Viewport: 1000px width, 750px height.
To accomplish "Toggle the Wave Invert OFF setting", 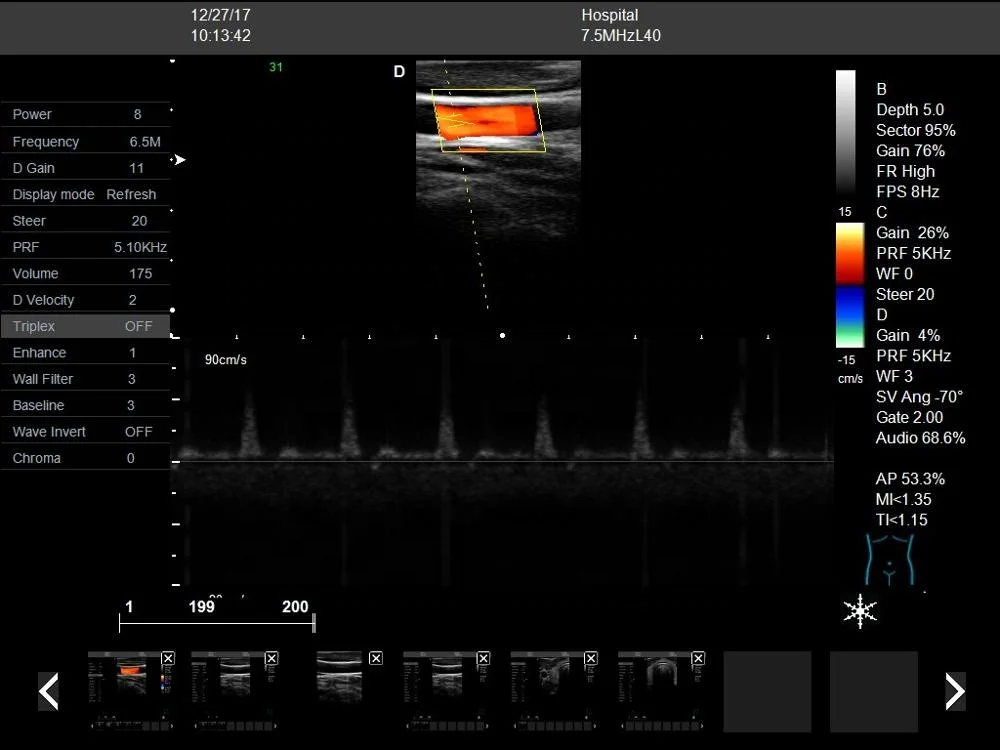I will (85, 432).
